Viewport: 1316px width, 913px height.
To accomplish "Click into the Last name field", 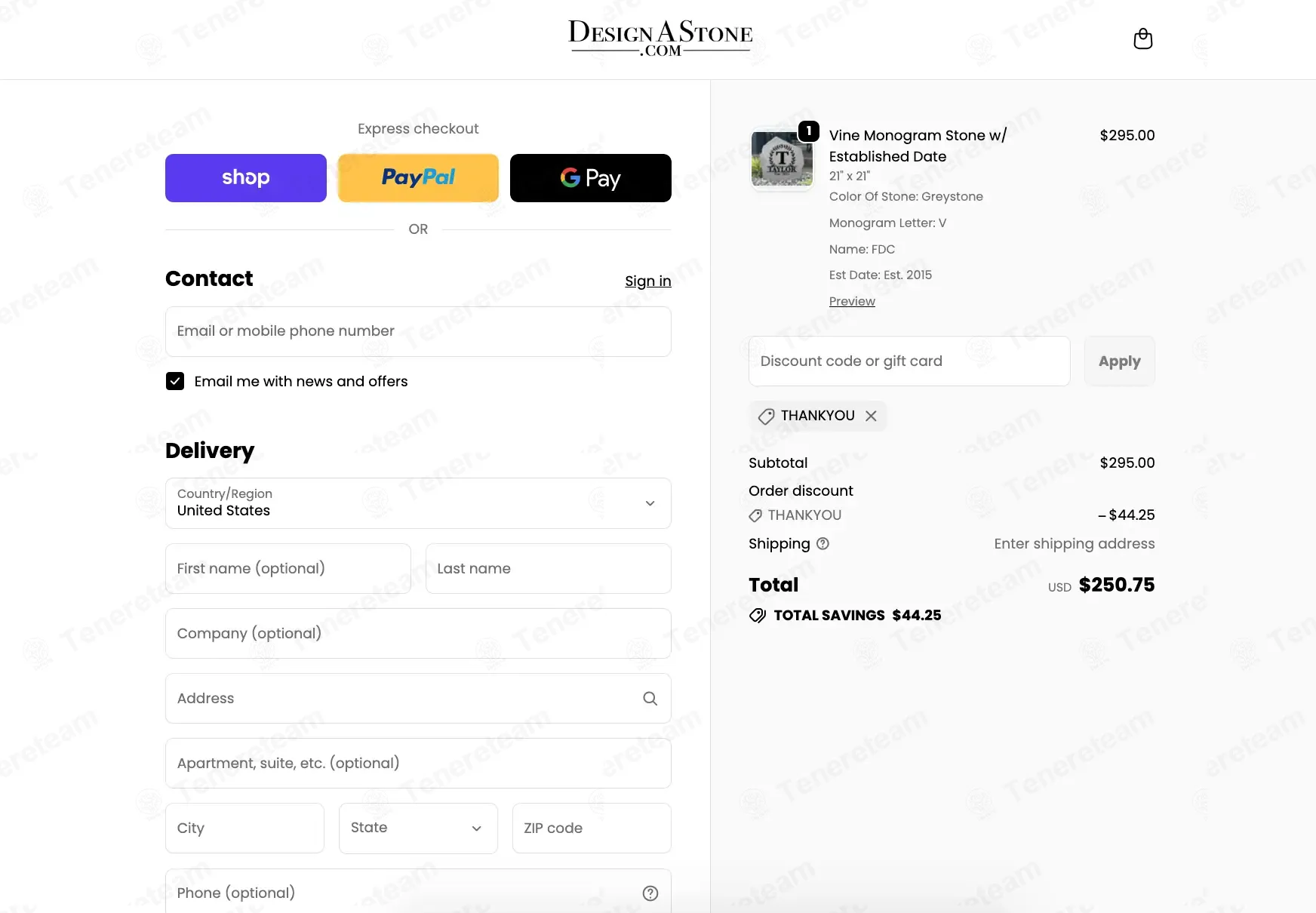I will tap(548, 569).
